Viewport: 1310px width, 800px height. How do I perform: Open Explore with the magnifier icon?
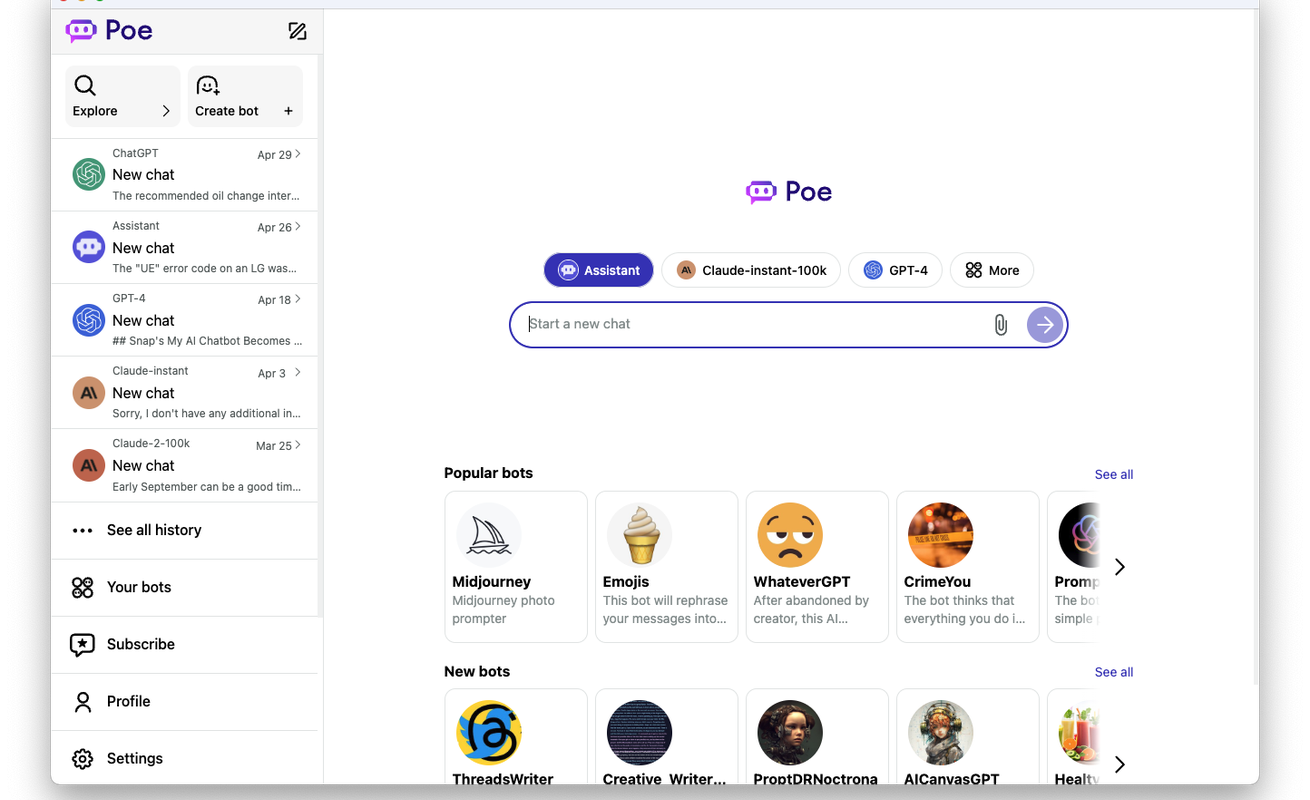[85, 86]
